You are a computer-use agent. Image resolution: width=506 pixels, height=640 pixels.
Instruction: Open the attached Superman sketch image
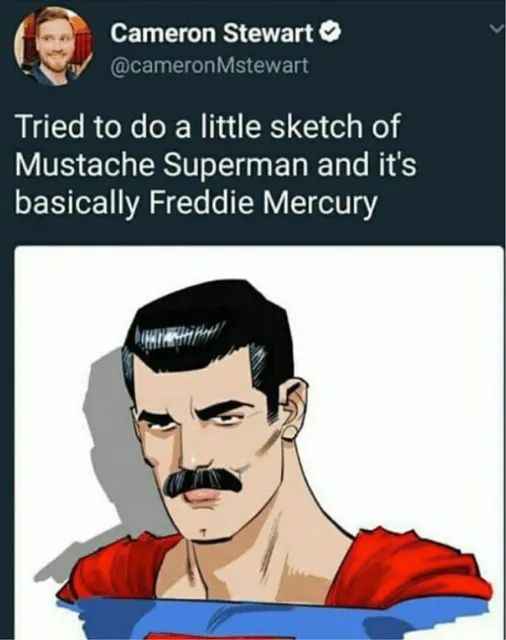click(x=259, y=443)
